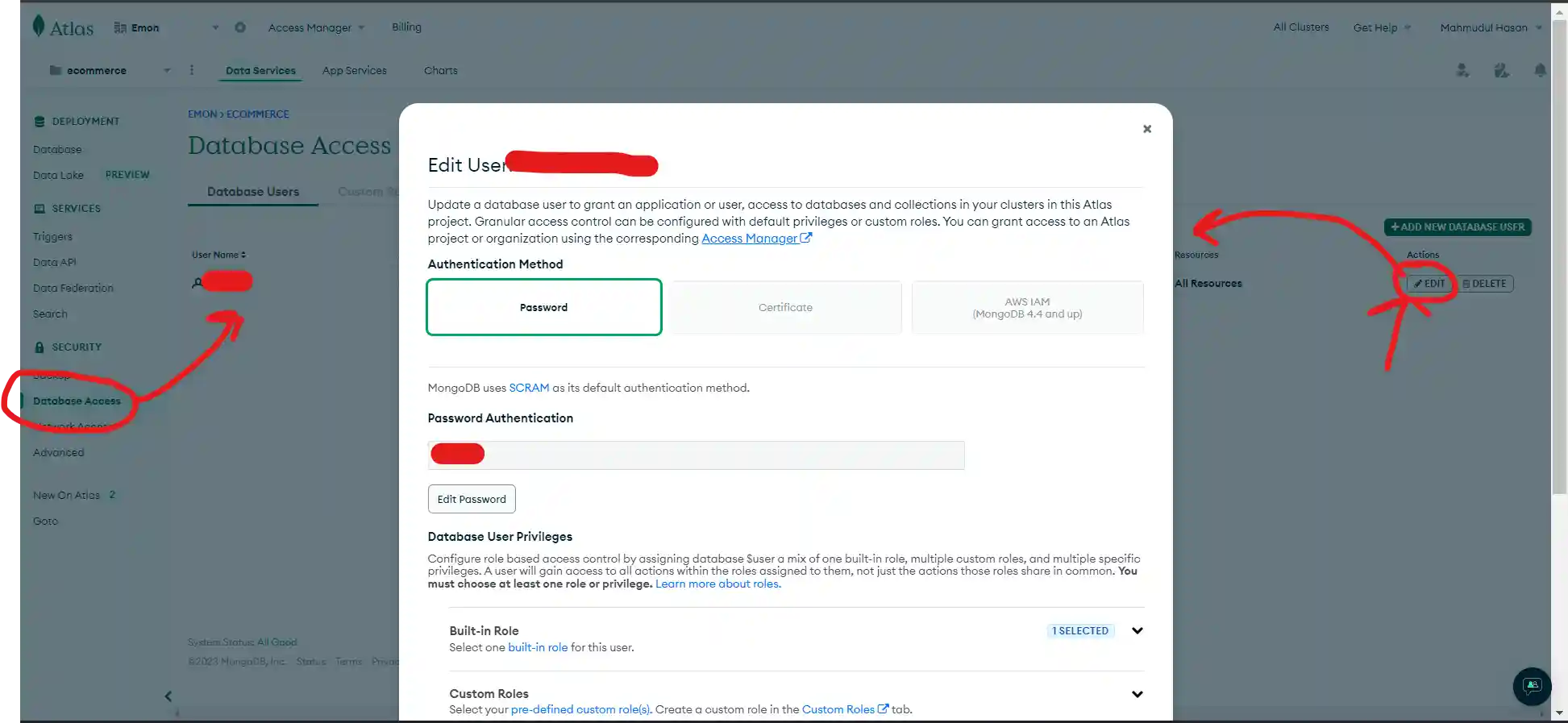Open the SCRAM link
Viewport: 1568px width, 723px height.
click(529, 388)
